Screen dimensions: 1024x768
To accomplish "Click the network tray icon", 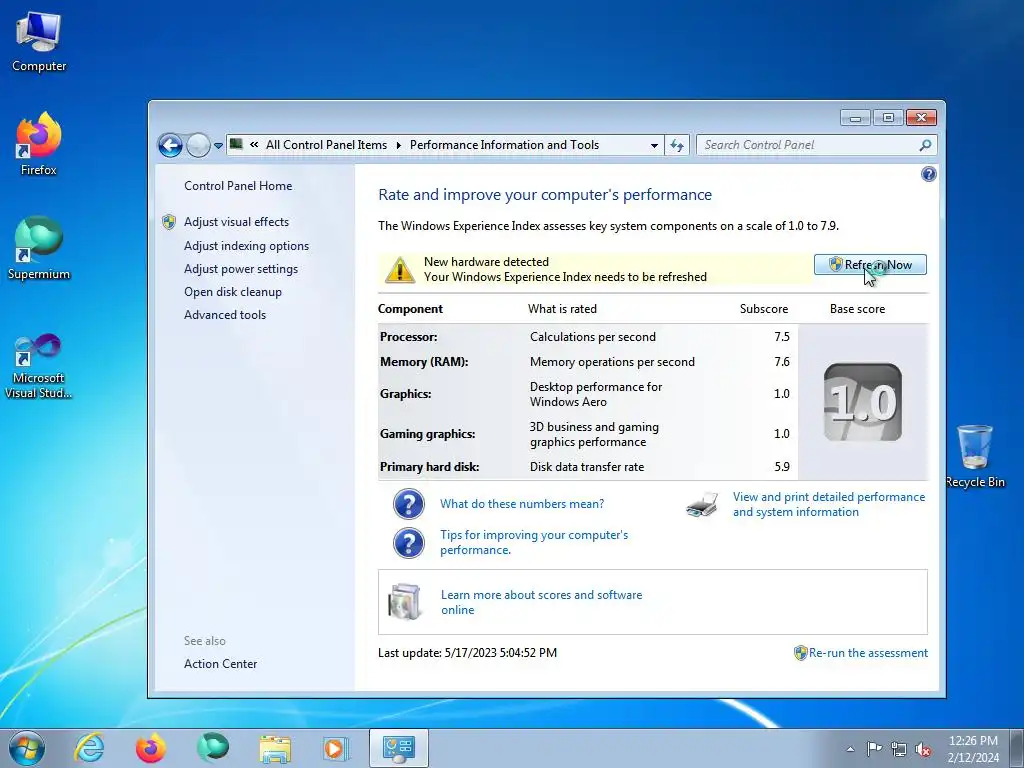I will pos(899,749).
